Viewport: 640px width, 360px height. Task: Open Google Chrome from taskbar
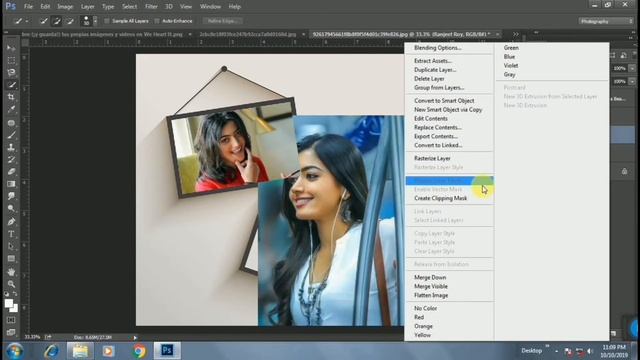click(139, 351)
